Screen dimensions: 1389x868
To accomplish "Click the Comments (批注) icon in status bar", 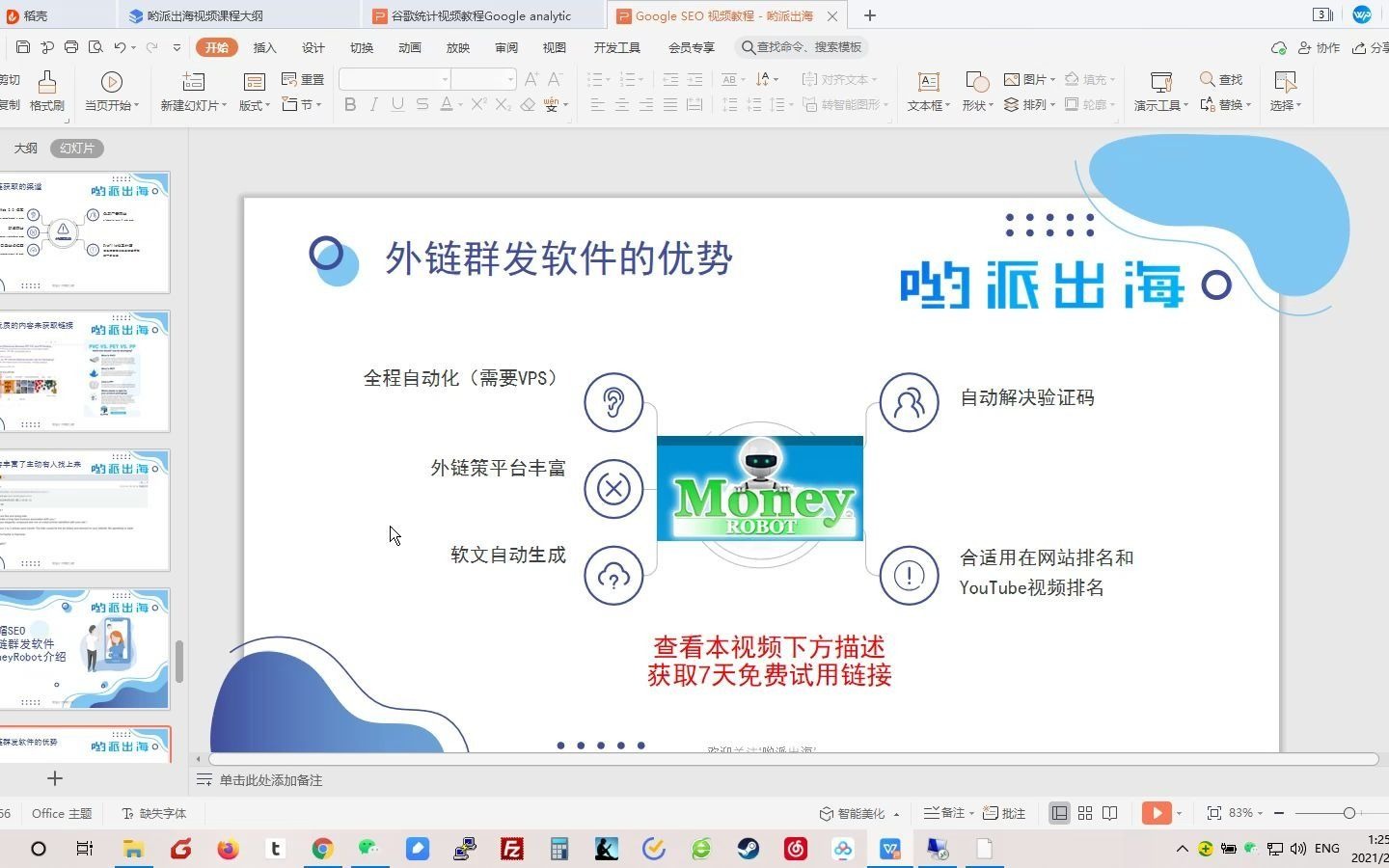I will (x=1004, y=813).
